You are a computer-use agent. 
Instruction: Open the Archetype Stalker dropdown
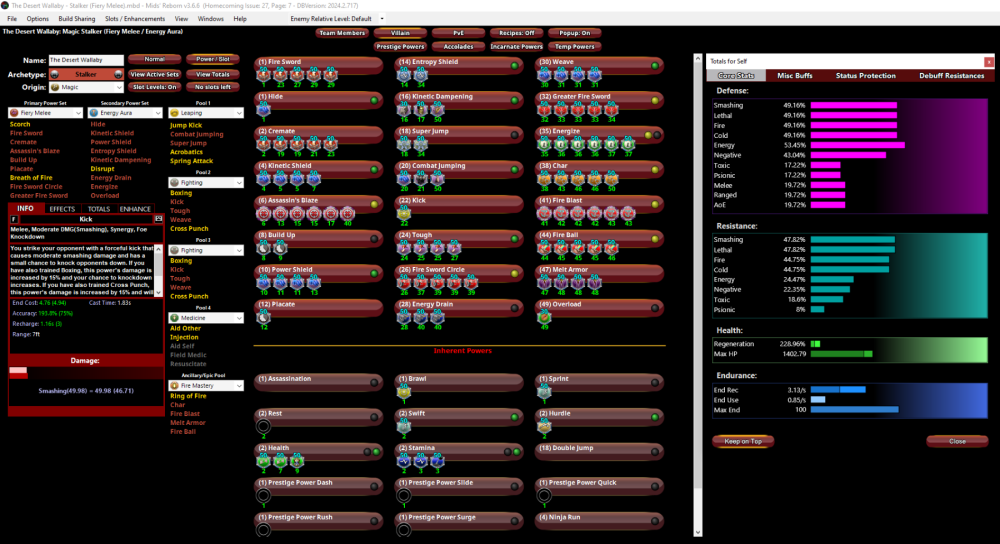[86, 74]
